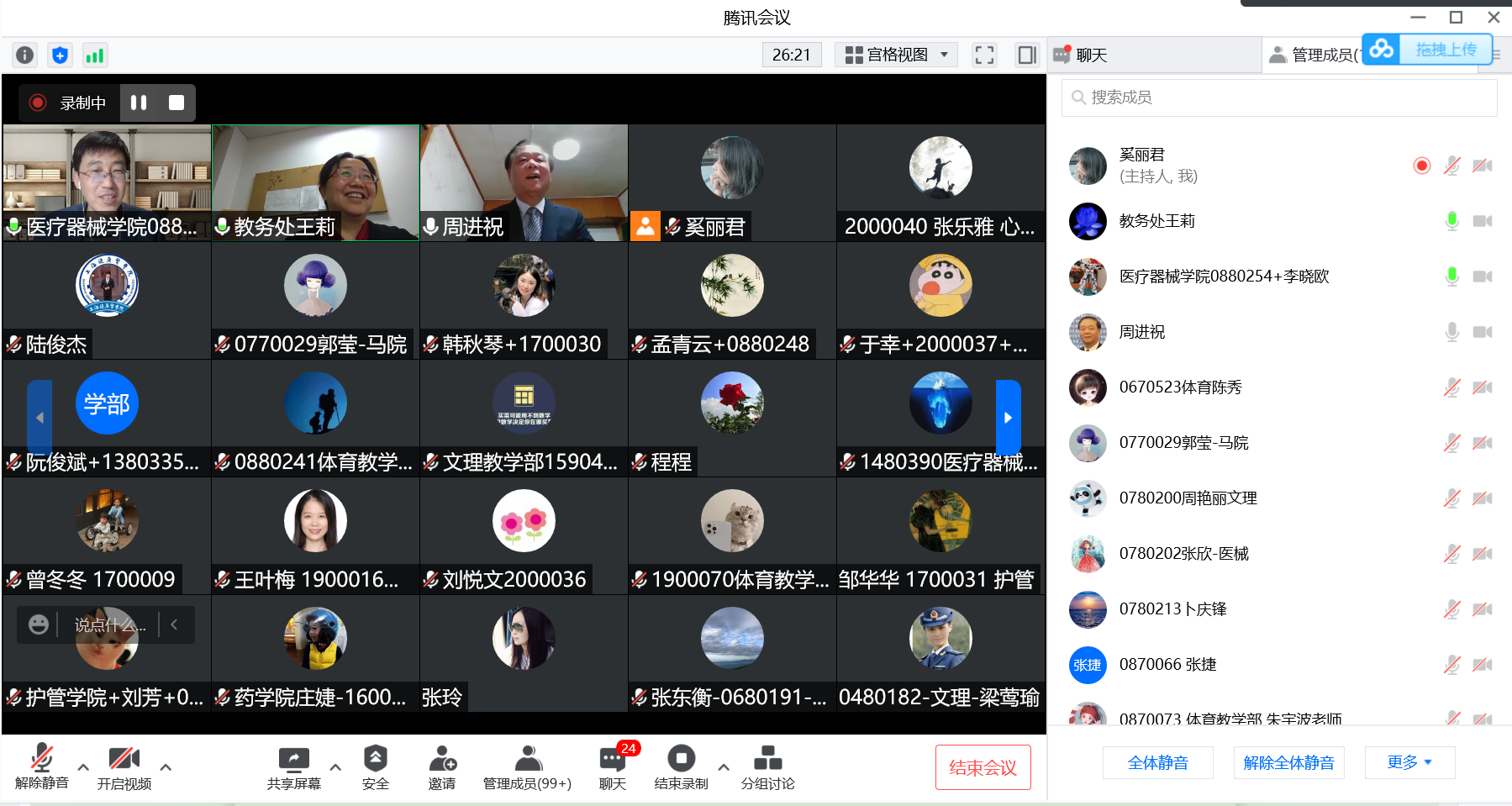The height and width of the screenshot is (806, 1512).
Task: Expand the 更多 dropdown in member panel
Action: tap(1409, 762)
